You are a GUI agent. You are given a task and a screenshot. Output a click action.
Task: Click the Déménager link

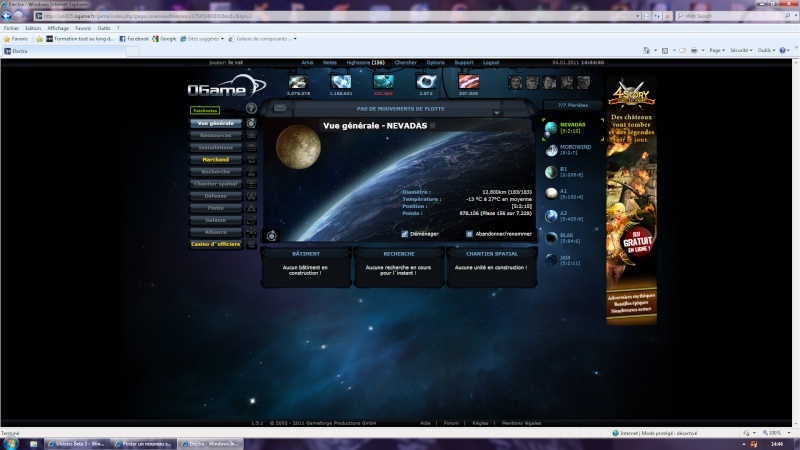419,234
